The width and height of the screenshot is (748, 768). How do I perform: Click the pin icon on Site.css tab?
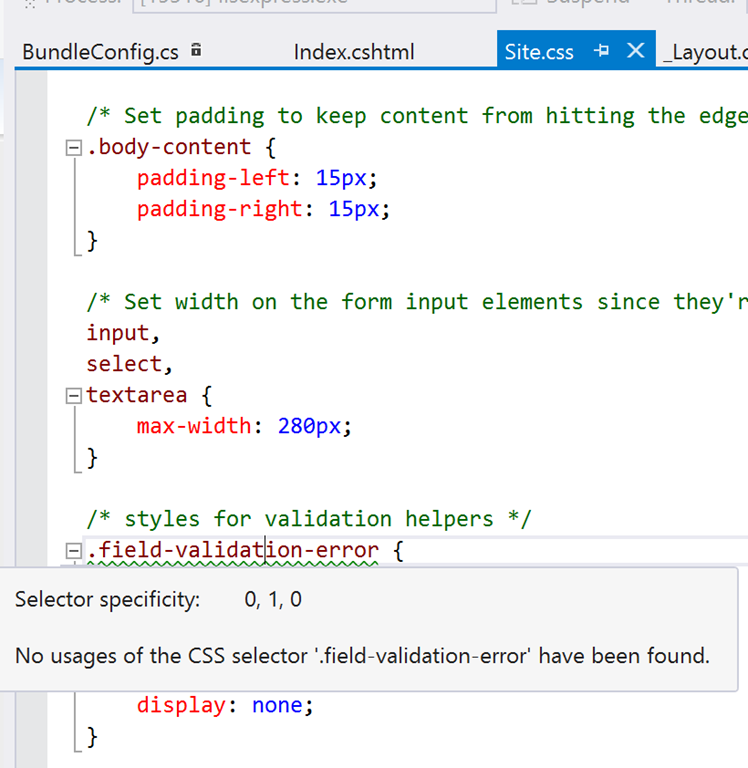point(601,51)
